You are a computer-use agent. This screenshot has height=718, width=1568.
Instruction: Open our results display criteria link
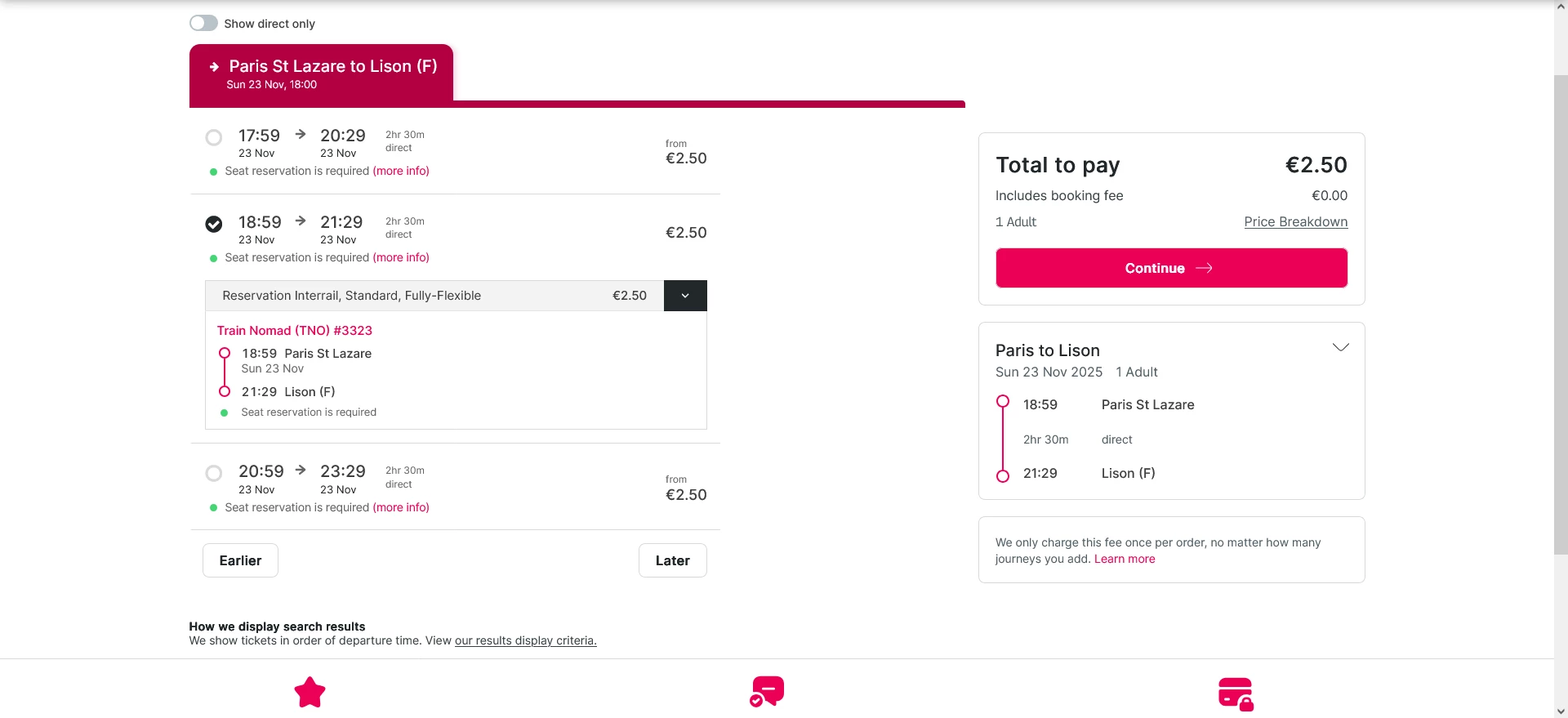pyautogui.click(x=525, y=640)
